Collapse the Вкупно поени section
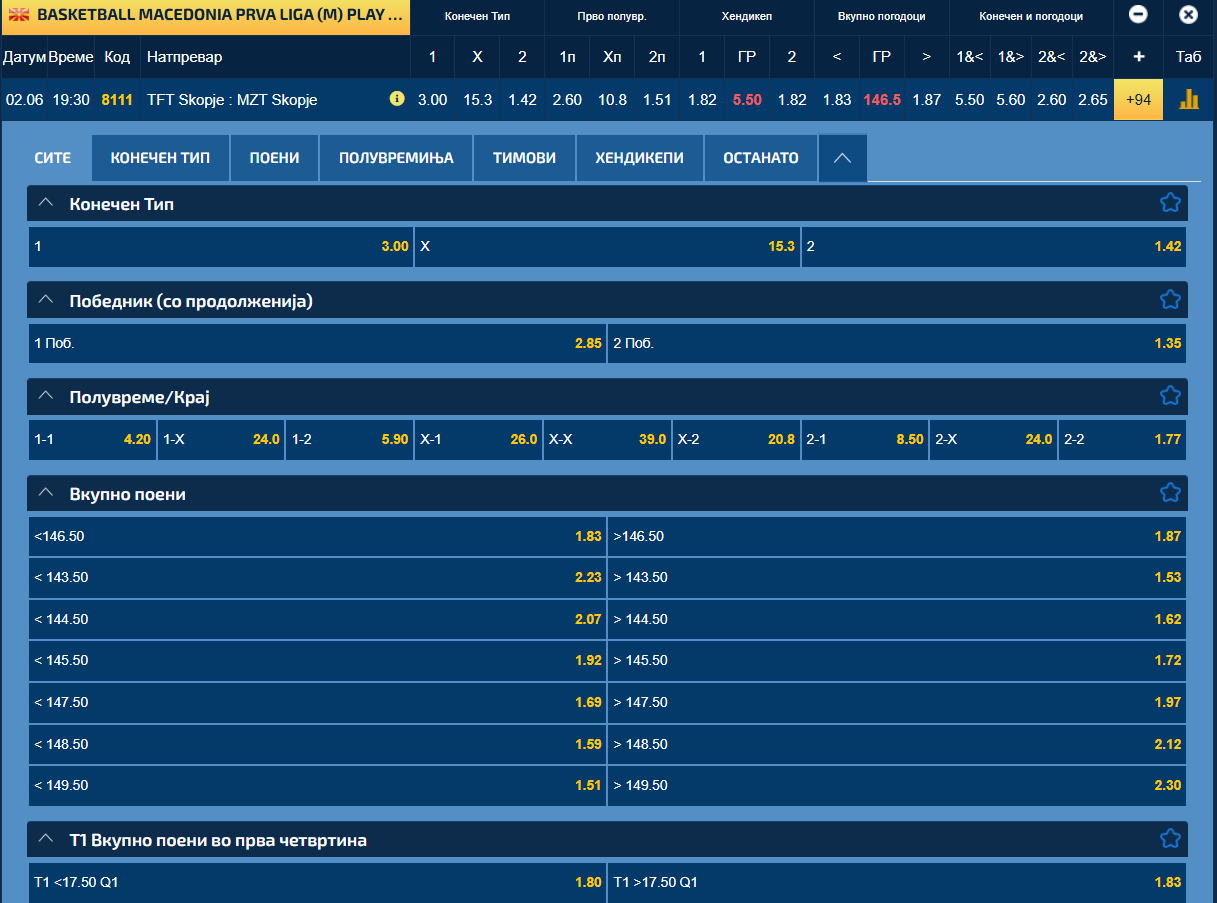 (x=45, y=493)
